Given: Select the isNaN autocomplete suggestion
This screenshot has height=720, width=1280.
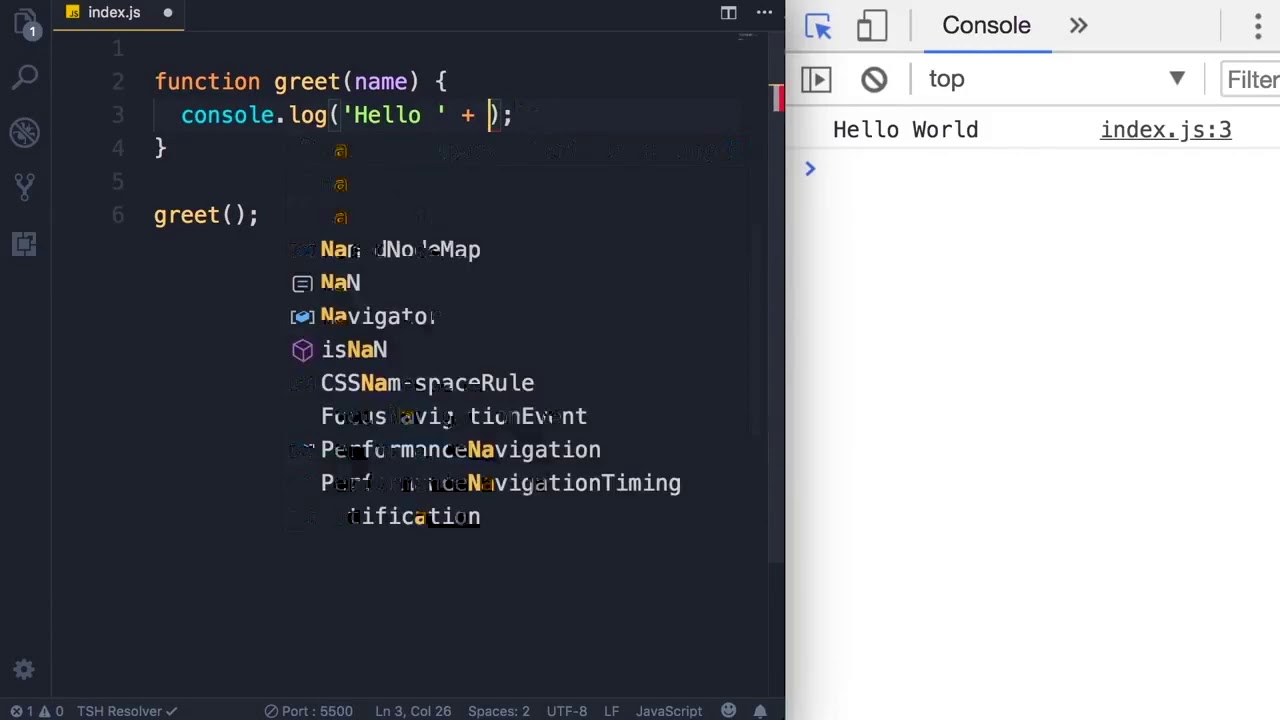Looking at the screenshot, I should pos(354,350).
